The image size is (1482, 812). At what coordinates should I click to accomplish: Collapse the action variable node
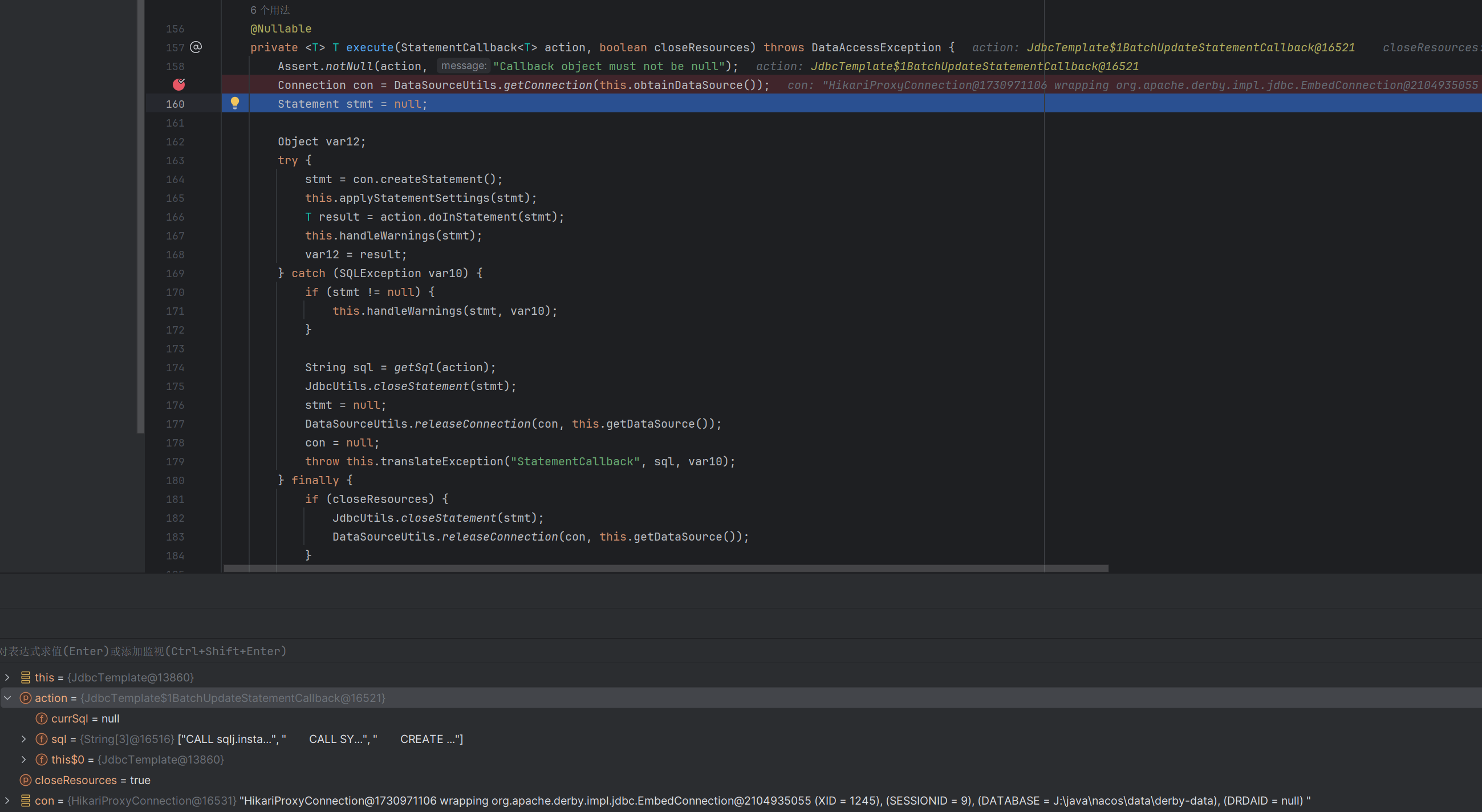click(x=7, y=698)
